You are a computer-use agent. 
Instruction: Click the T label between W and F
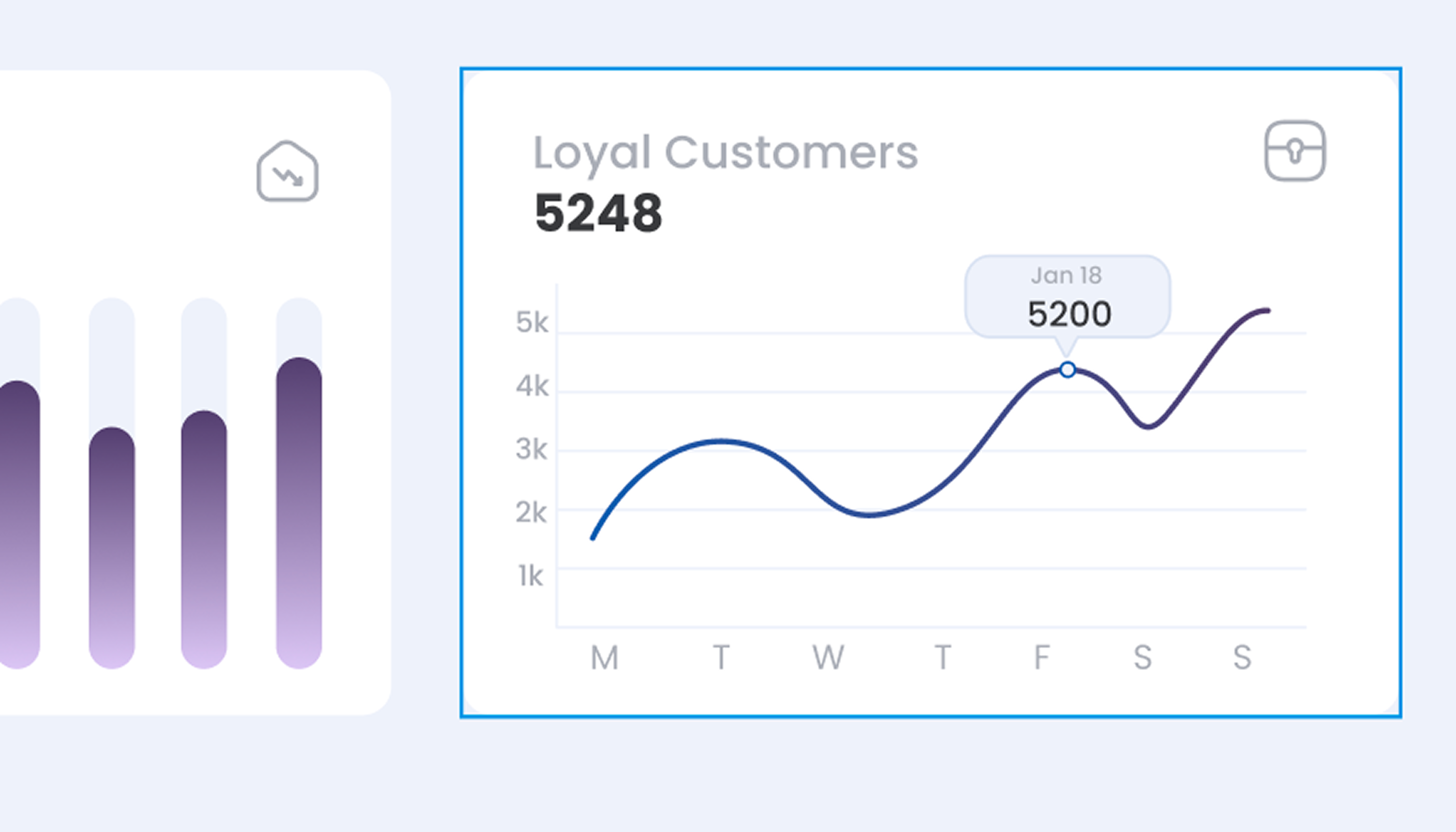tap(942, 658)
